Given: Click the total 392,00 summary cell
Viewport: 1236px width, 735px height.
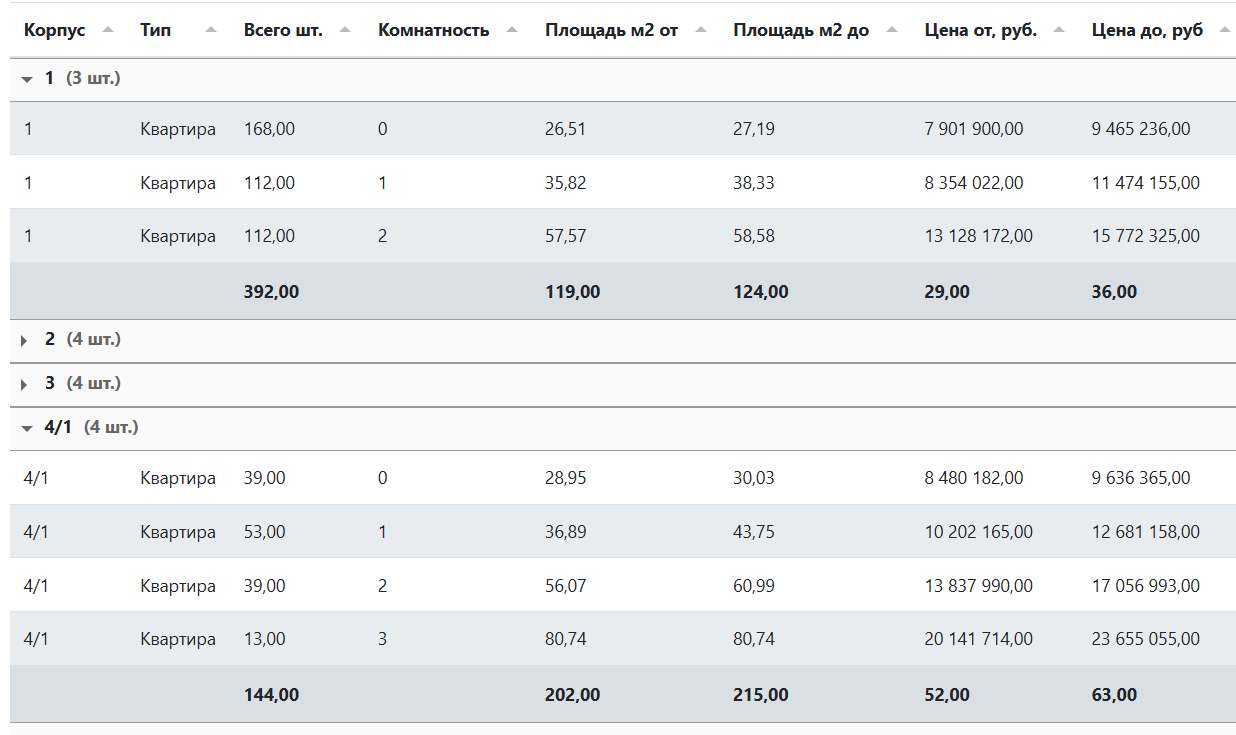Looking at the screenshot, I should (271, 292).
